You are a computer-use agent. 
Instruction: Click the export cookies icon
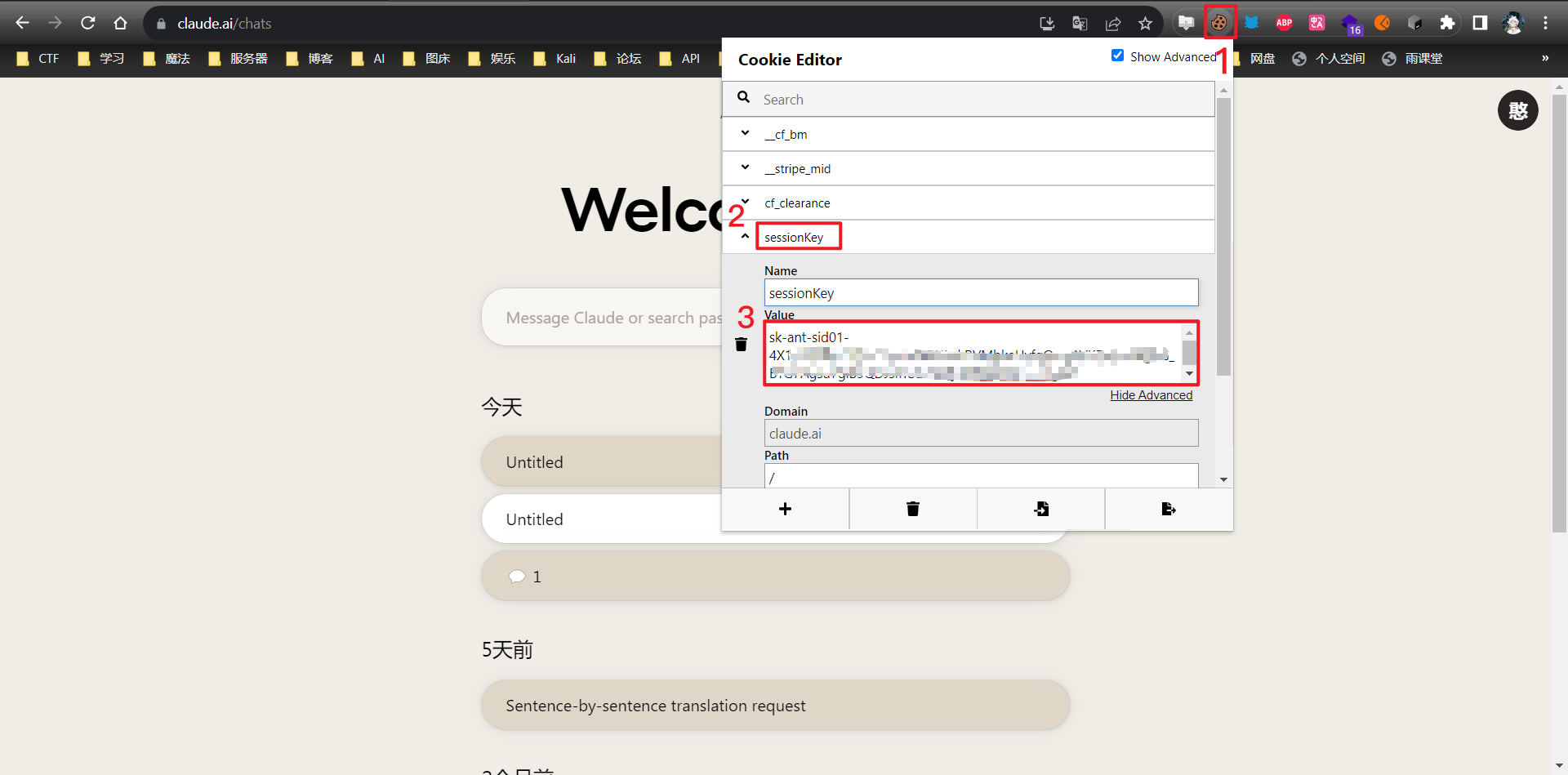pyautogui.click(x=1168, y=509)
